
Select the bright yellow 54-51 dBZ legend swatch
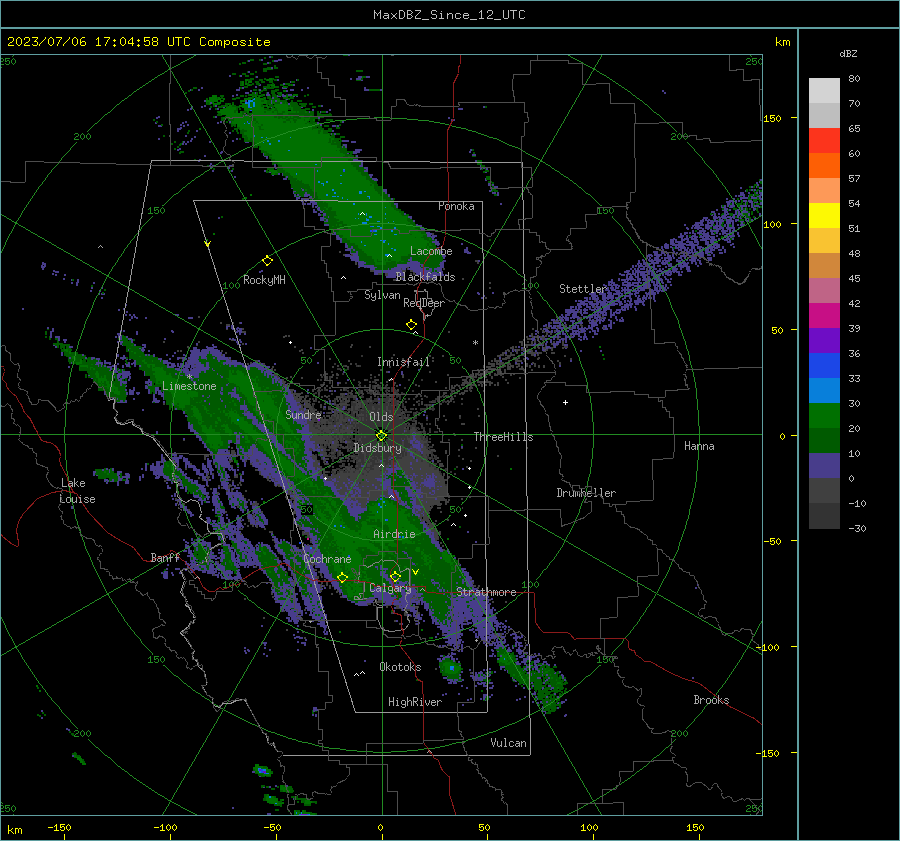tap(824, 216)
